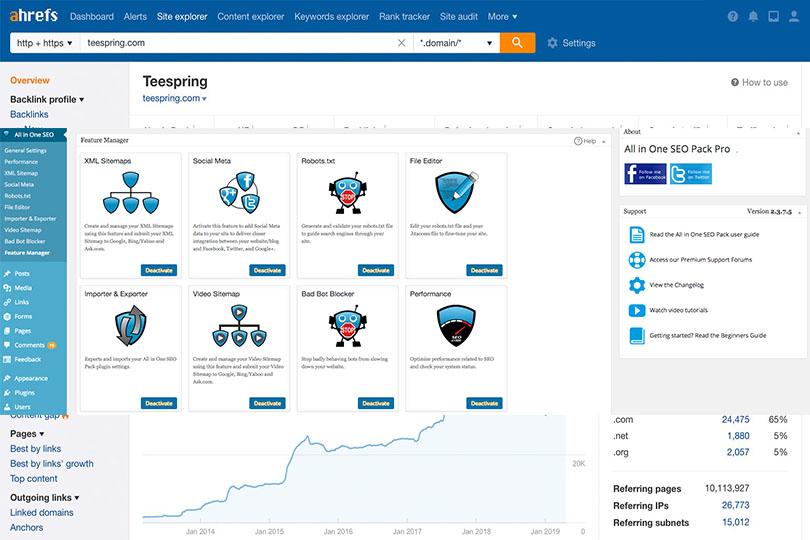This screenshot has height=540, width=810.
Task: Open Backlinks in ahrefs sidebar
Action: pos(29,114)
